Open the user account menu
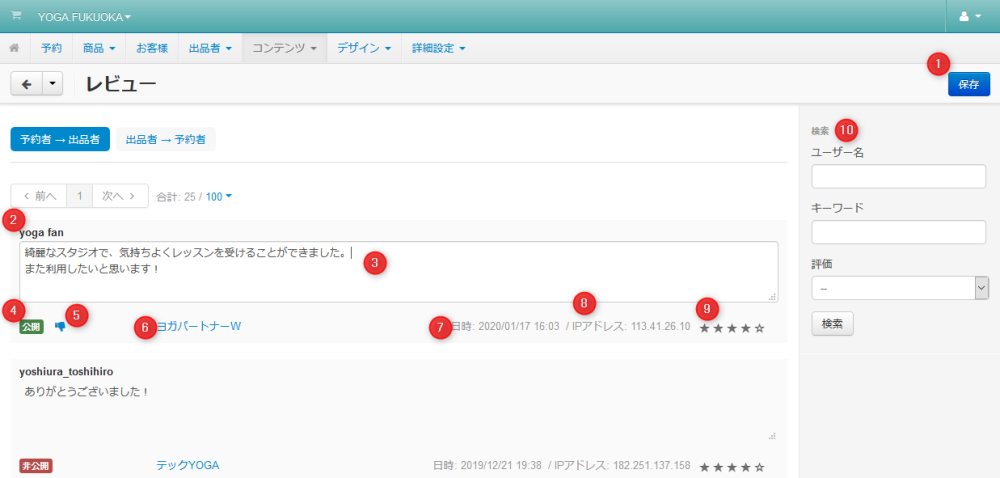This screenshot has height=478, width=1000. tap(970, 17)
